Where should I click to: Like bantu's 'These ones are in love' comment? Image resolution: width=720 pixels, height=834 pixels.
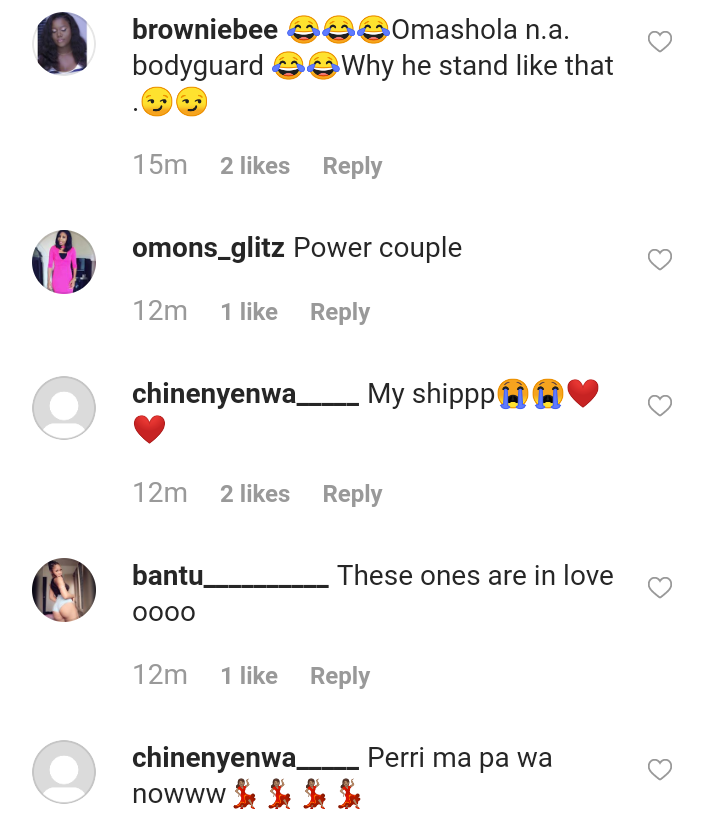click(660, 588)
